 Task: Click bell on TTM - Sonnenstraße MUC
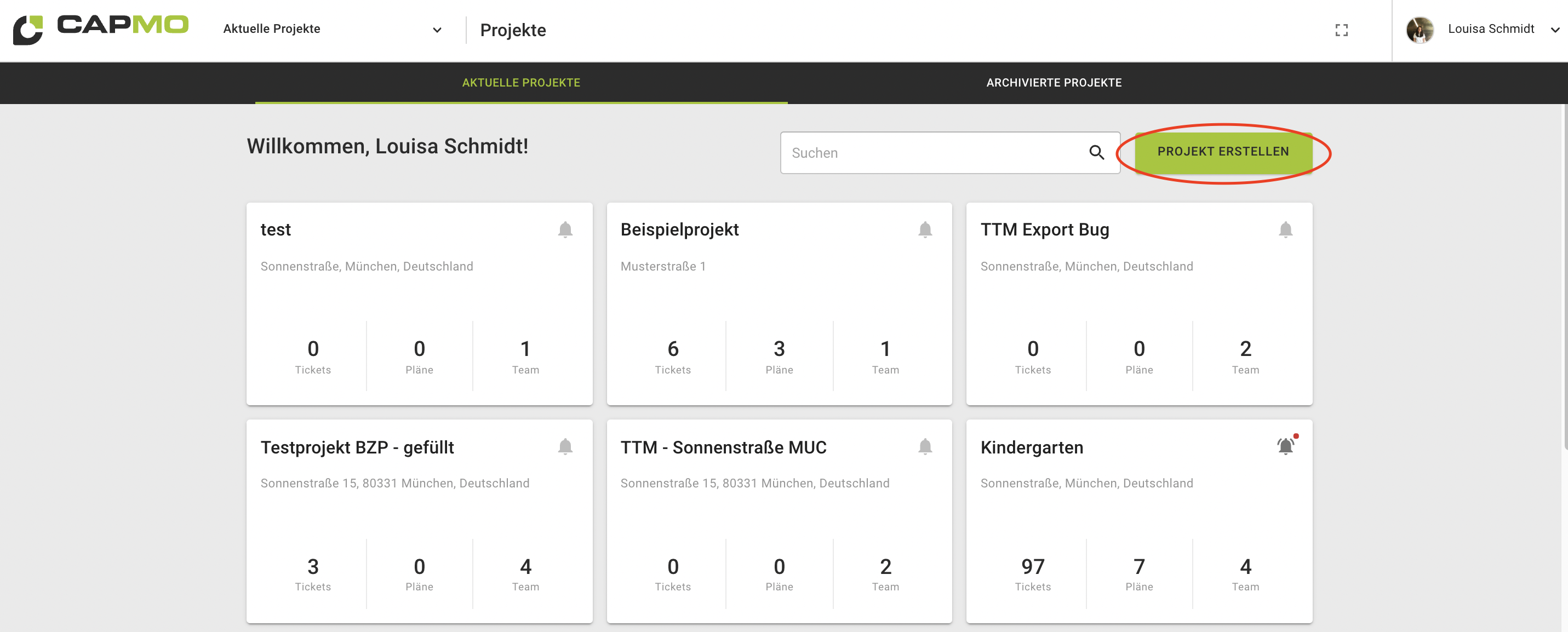click(925, 447)
